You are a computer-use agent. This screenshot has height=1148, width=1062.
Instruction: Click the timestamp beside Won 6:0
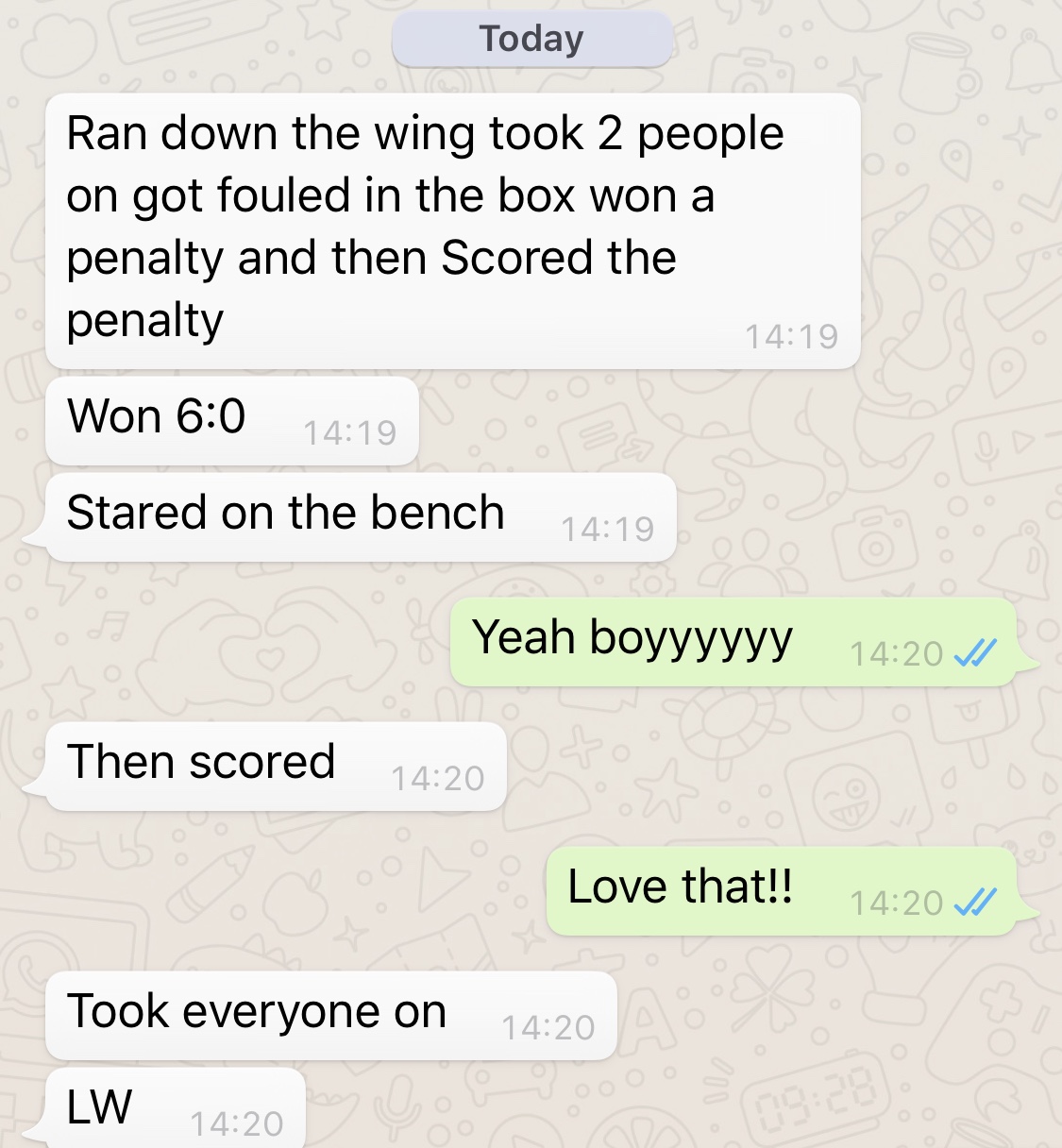(x=349, y=432)
